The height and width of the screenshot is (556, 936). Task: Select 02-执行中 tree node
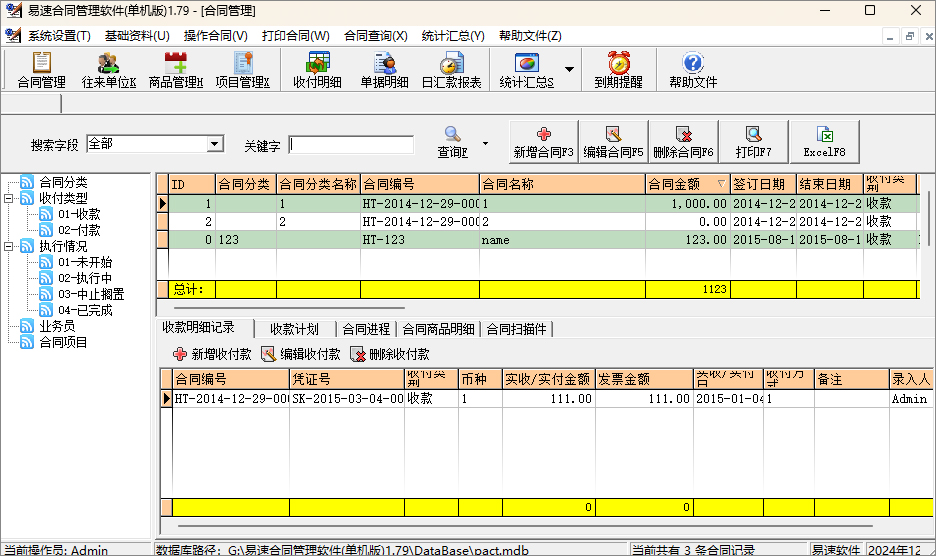pyautogui.click(x=85, y=278)
